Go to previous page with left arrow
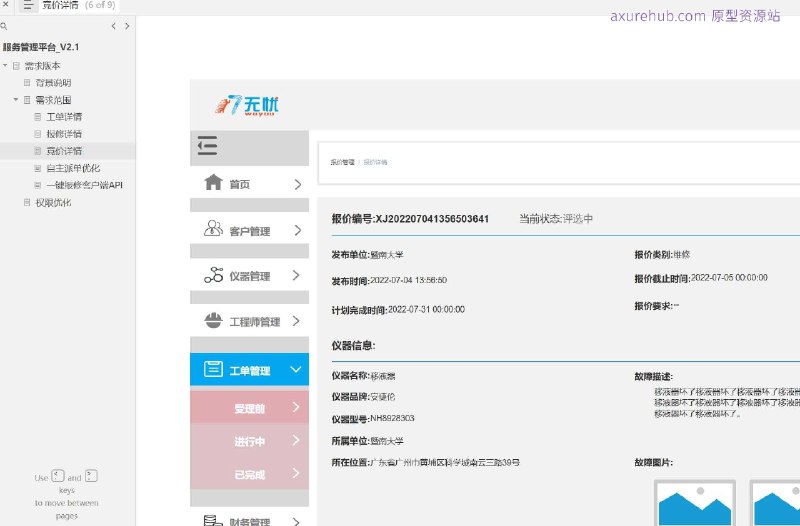Screen dimensions: 800x526 pyautogui.click(x=113, y=26)
